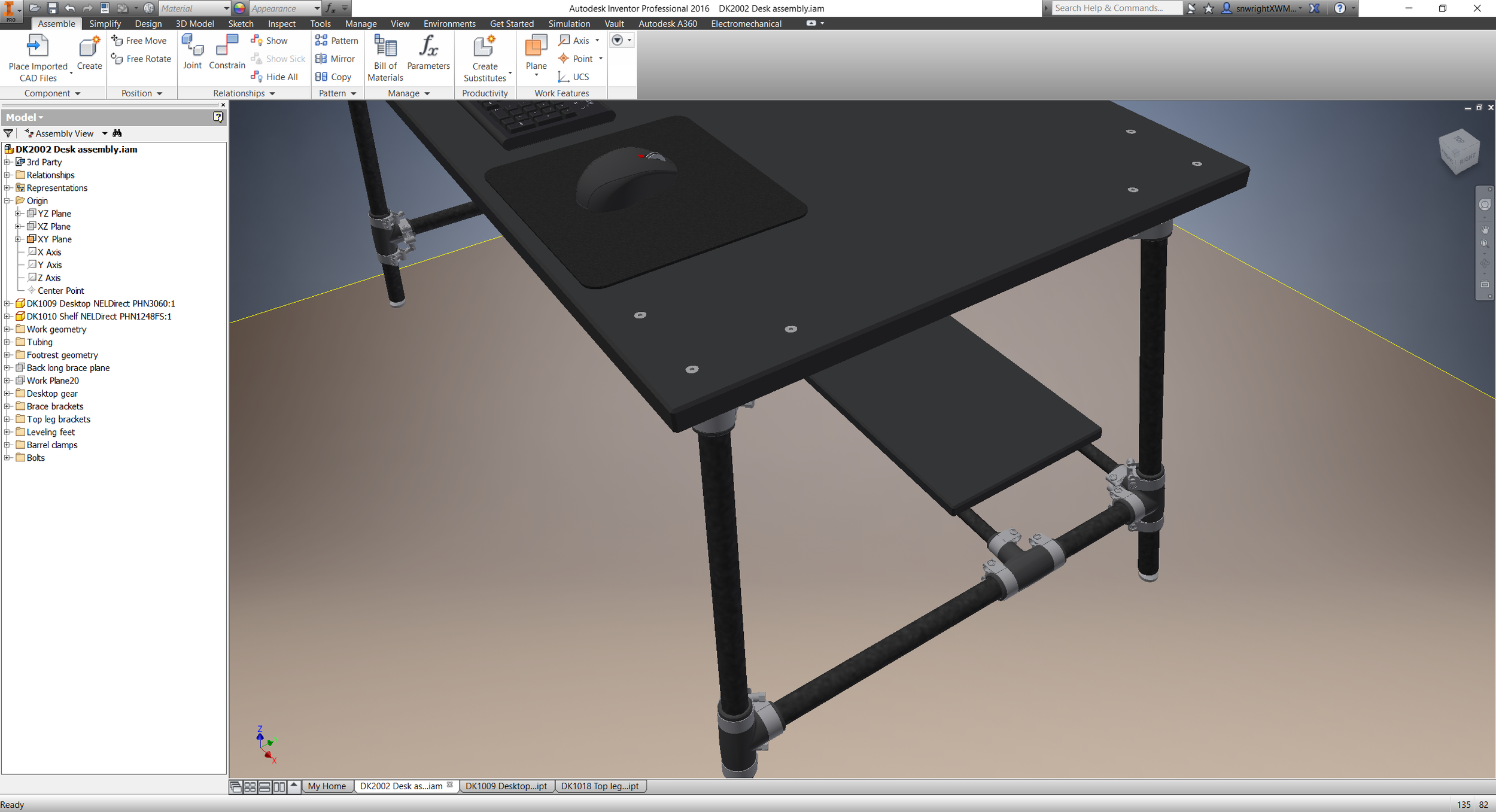Open the DK1018 Top leg document tab
Viewport: 1496px width, 812px height.
point(600,786)
